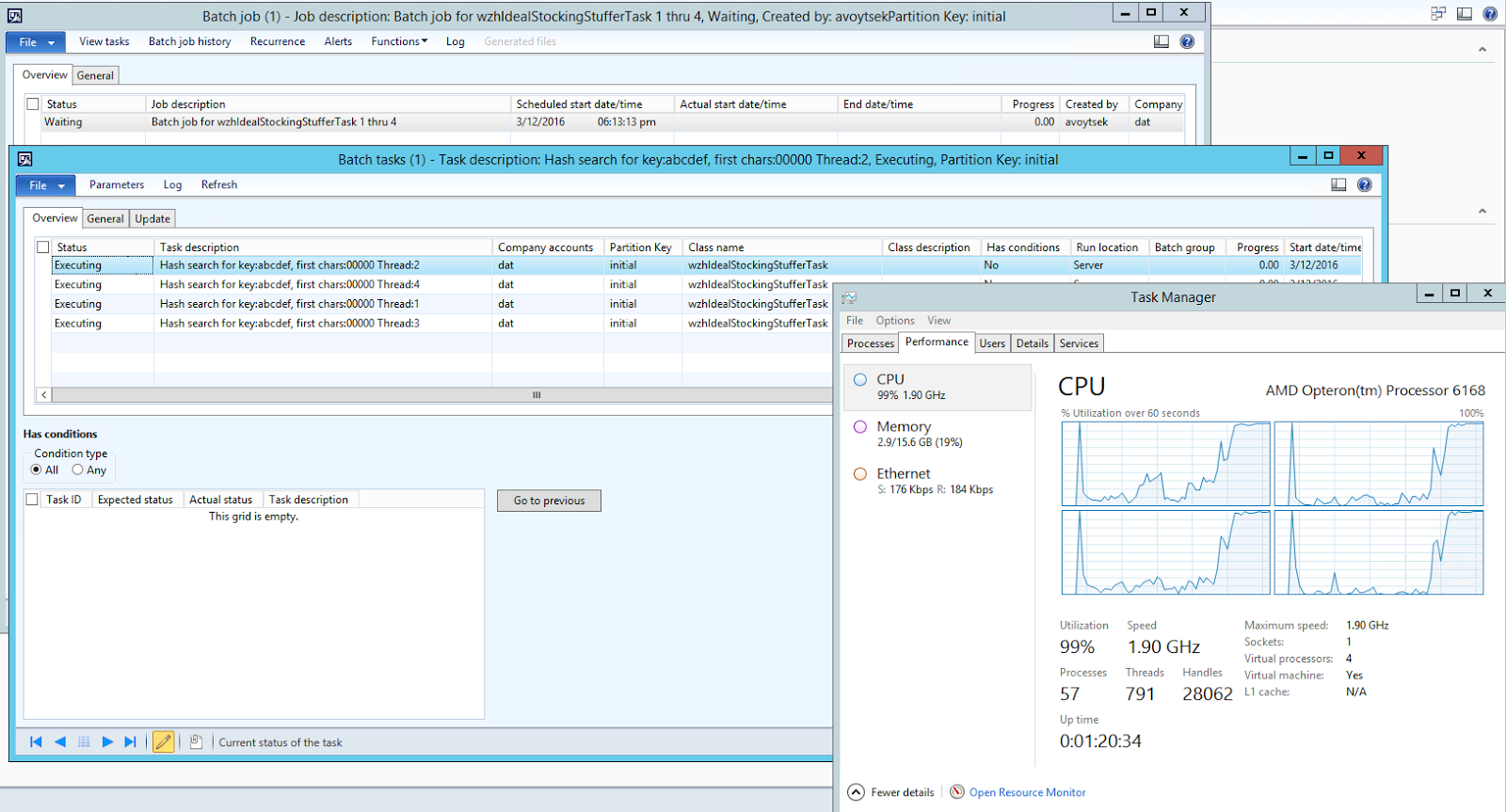Open Log in the Batch job window
This screenshot has width=1506, height=812.
click(456, 41)
